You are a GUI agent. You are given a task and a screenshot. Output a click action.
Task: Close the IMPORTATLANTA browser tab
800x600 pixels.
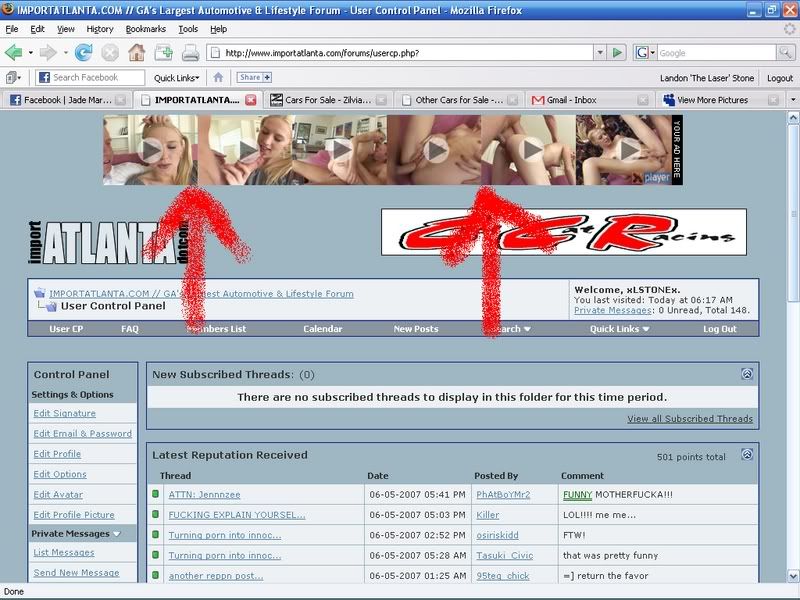(x=250, y=100)
